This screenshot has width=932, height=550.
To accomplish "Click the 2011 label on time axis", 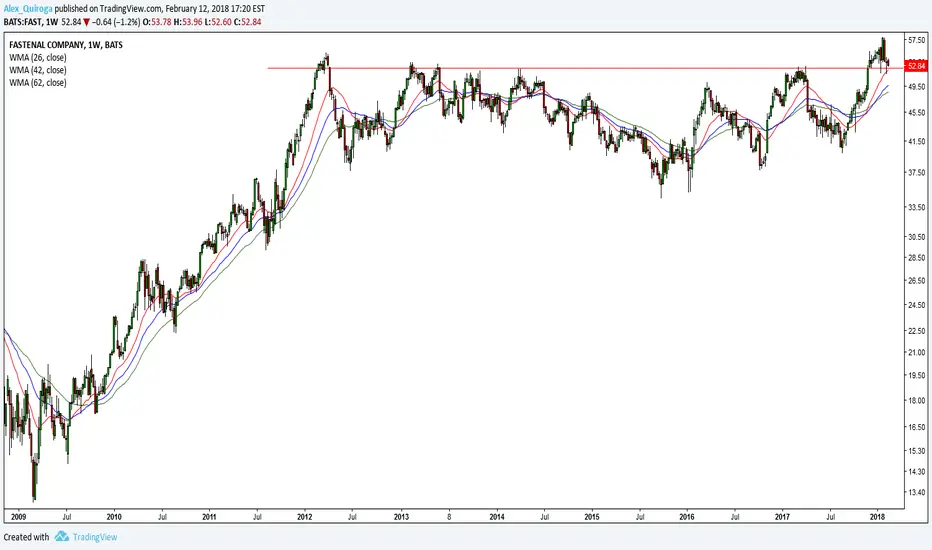I will coord(209,517).
